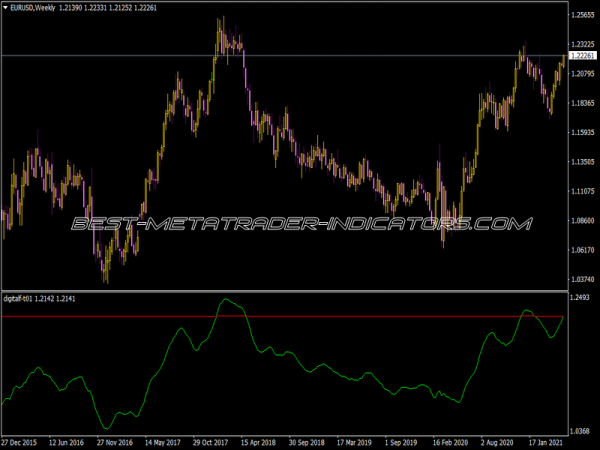Select the current price label 1.22261

(x=579, y=57)
